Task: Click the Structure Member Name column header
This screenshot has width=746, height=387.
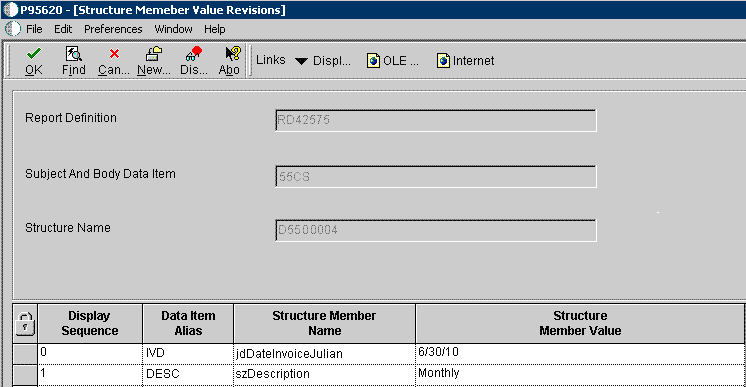Action: (x=324, y=323)
